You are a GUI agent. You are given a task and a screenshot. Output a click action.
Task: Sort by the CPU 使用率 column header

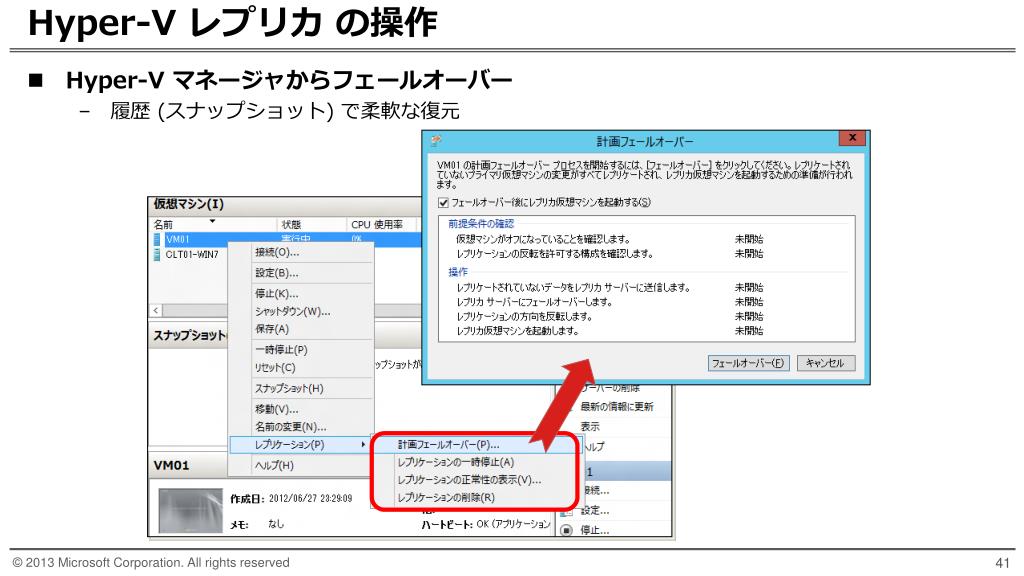pos(379,225)
